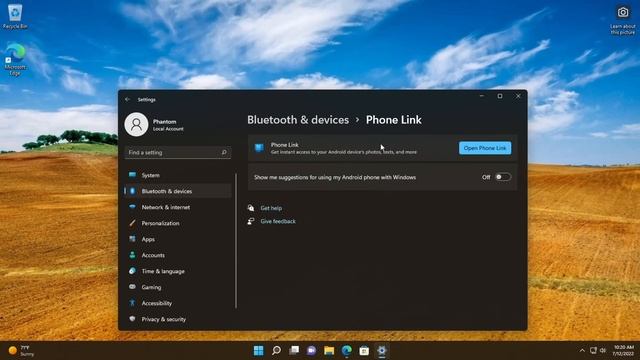This screenshot has width=640, height=360.
Task: Click Bluetooth & devices breadcrumb
Action: (x=298, y=120)
